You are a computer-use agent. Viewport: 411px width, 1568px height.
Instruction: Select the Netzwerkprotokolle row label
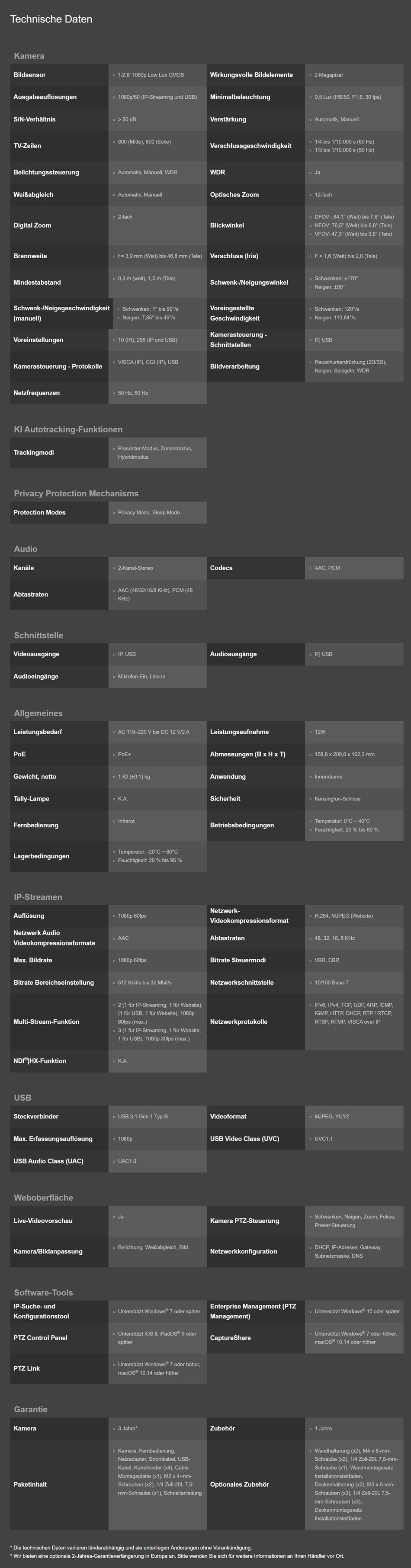pos(239,1022)
